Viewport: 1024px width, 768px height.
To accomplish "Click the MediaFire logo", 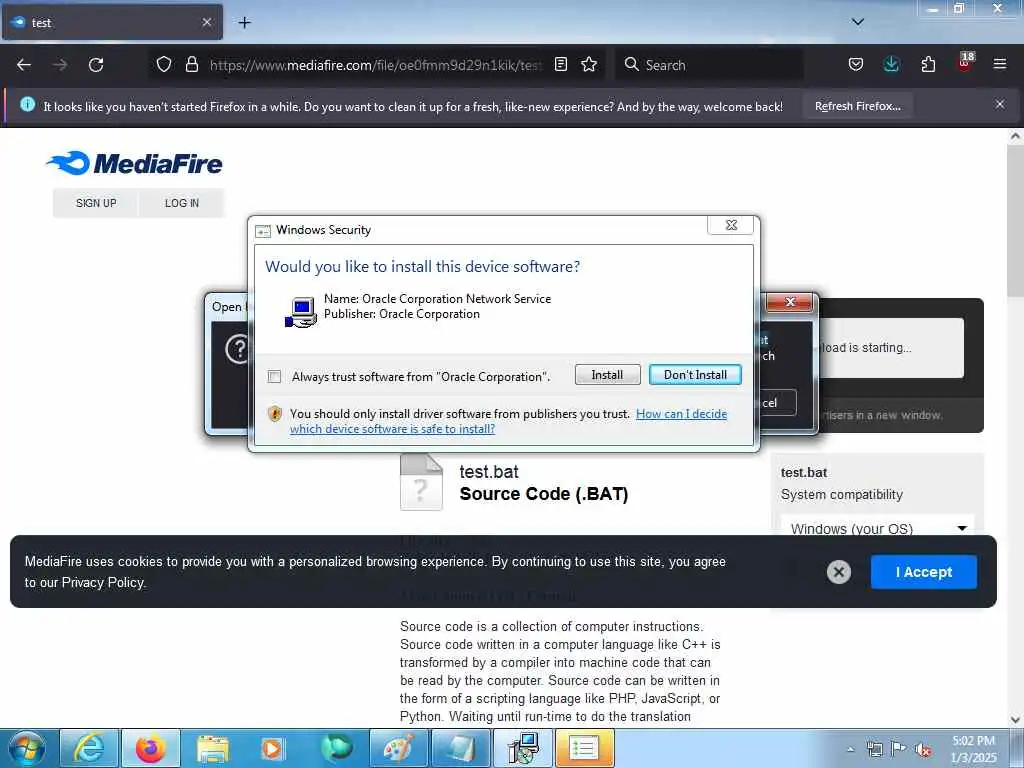I will (x=134, y=163).
